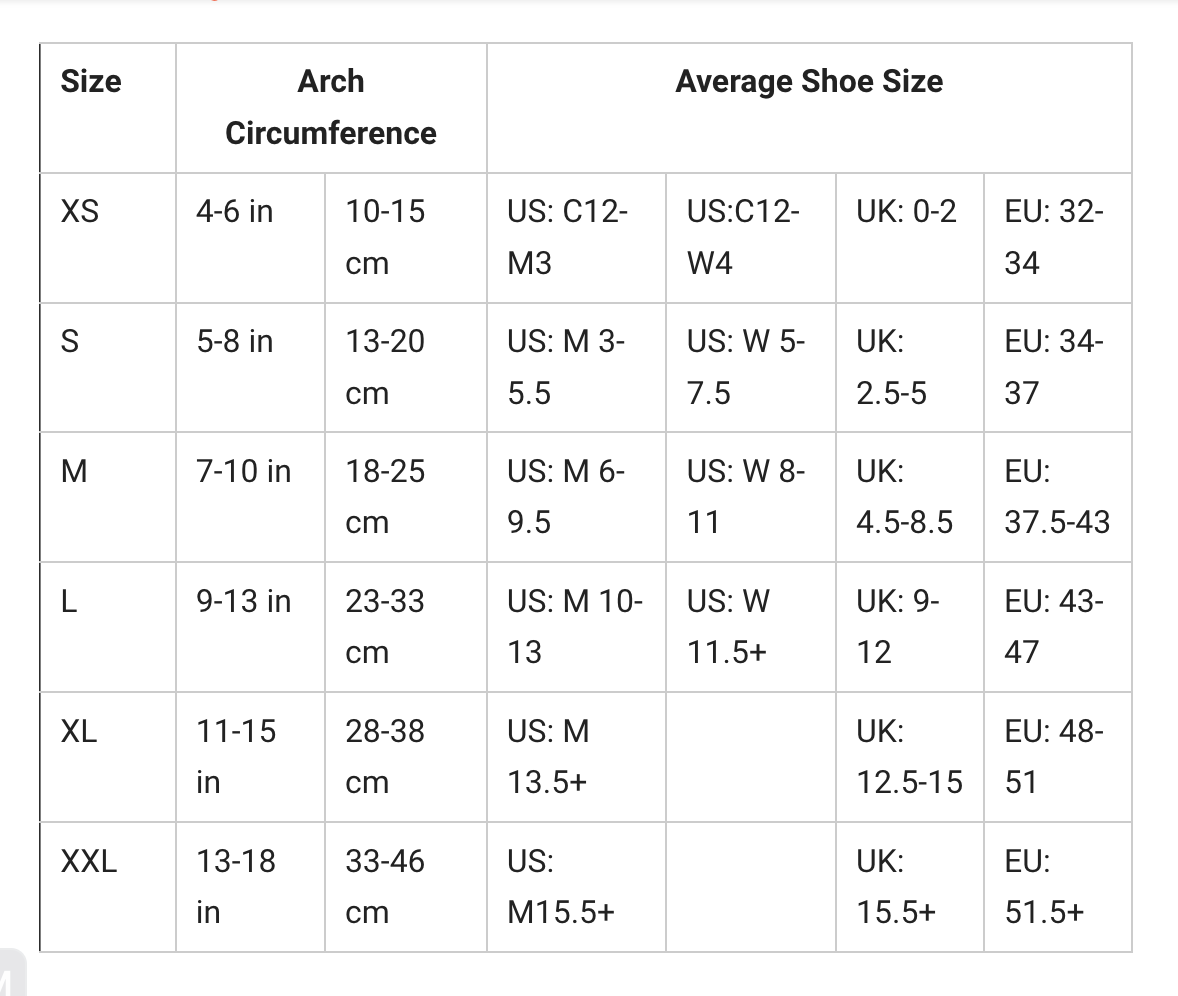Click the EU: 34-37 cell
The image size is (1178, 996).
pos(1054,367)
